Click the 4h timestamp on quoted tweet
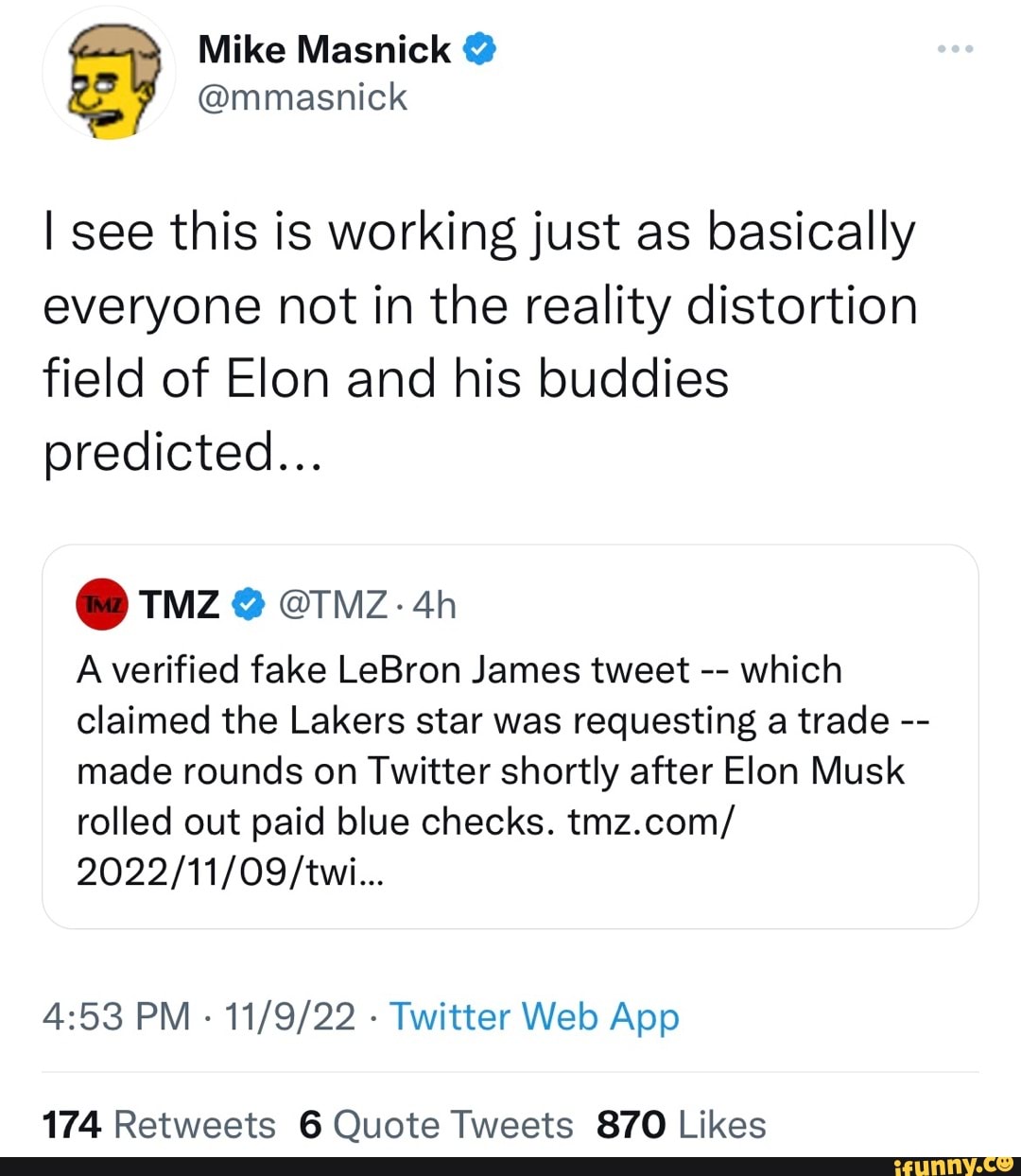1021x1176 pixels. (435, 604)
